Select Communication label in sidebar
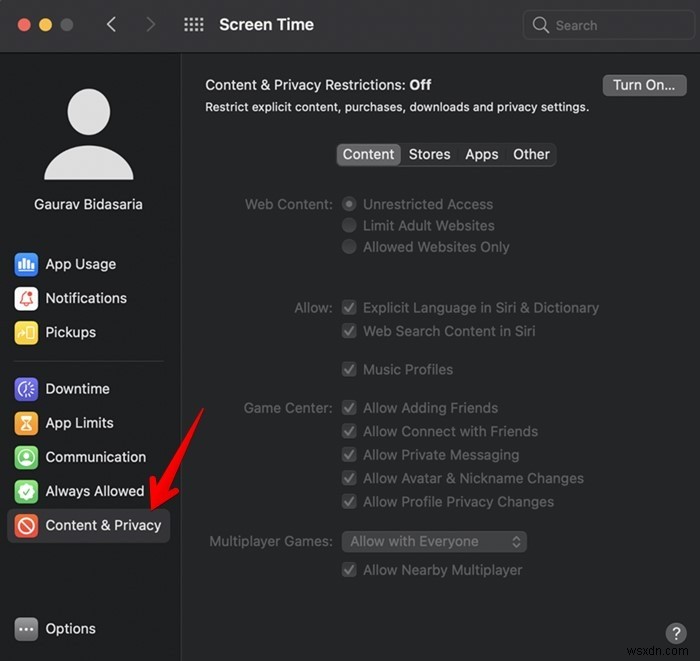This screenshot has width=700, height=661. click(x=96, y=457)
